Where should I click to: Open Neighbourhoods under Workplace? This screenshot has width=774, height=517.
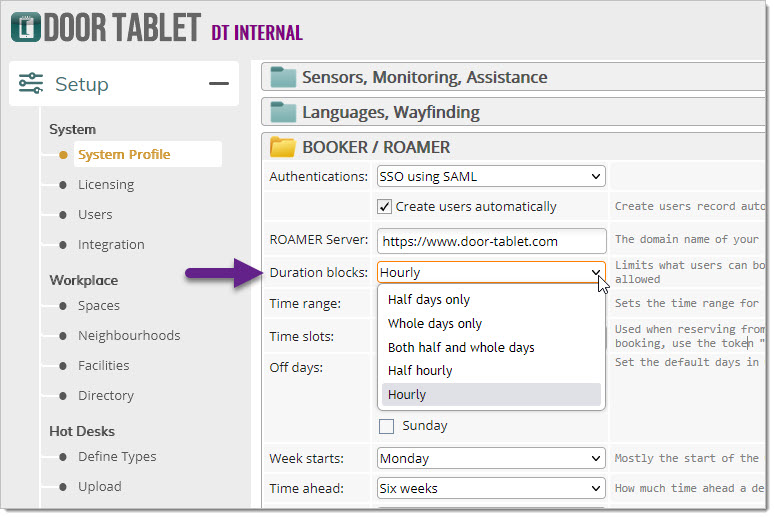129,336
